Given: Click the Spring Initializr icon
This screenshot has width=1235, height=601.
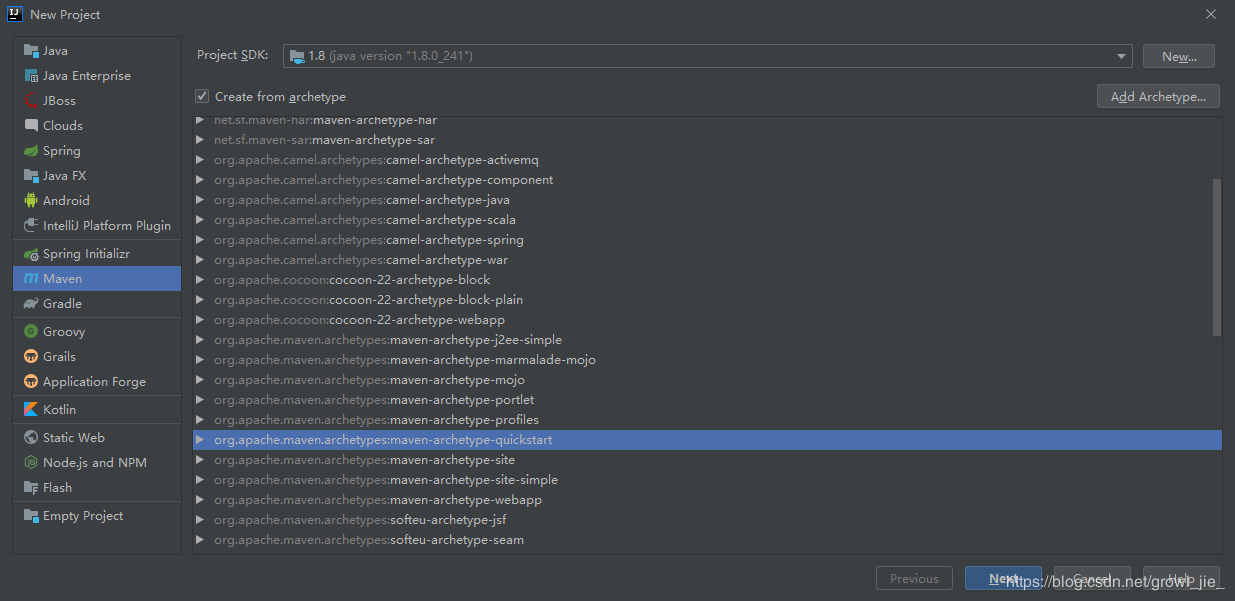Looking at the screenshot, I should (30, 254).
